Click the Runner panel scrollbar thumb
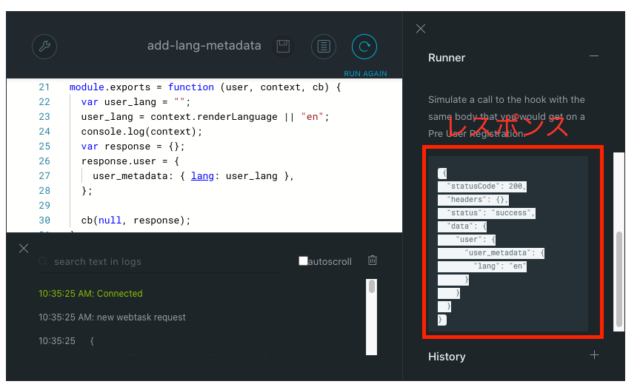 coord(619,279)
